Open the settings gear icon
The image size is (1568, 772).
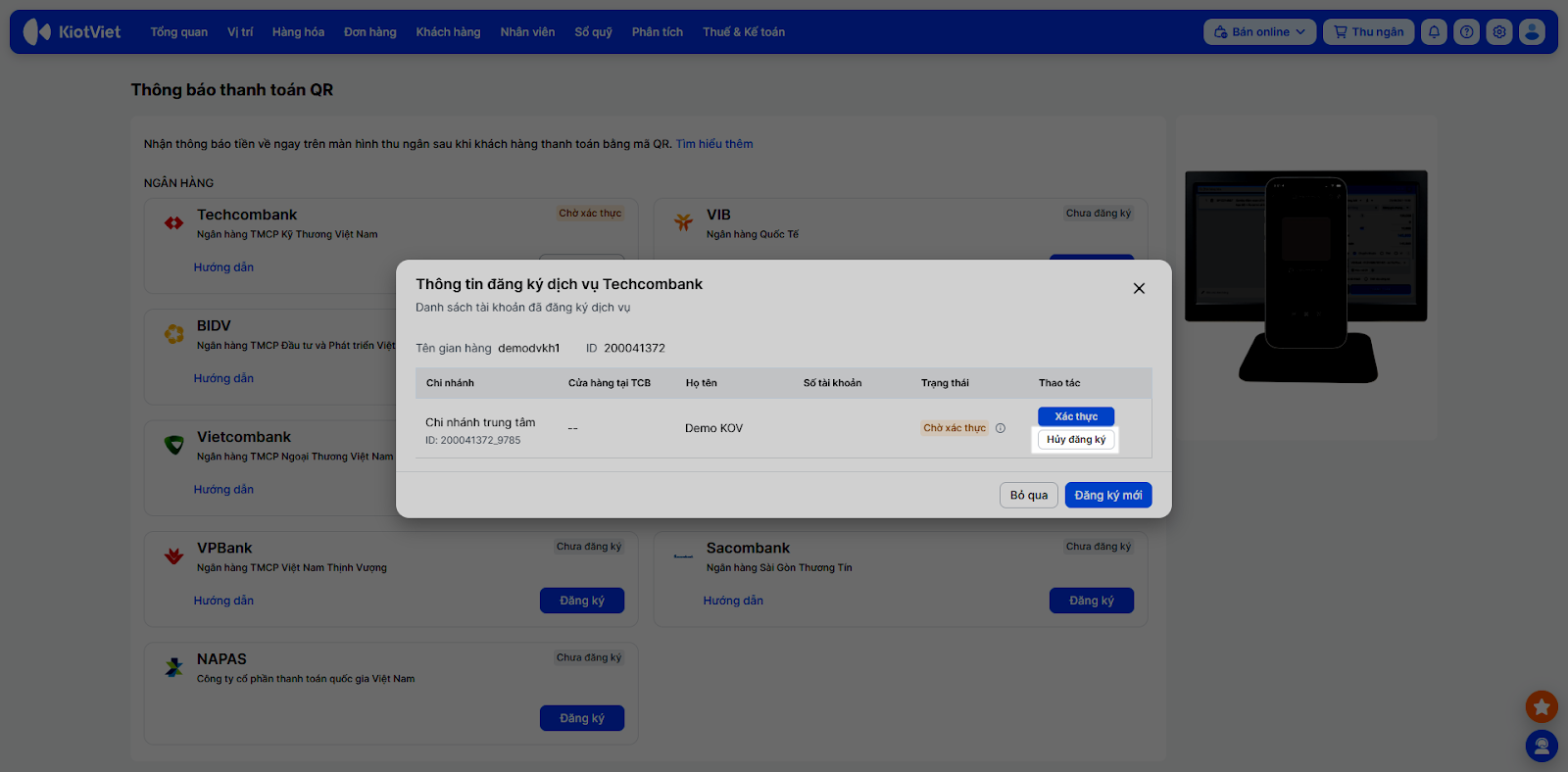(1499, 31)
